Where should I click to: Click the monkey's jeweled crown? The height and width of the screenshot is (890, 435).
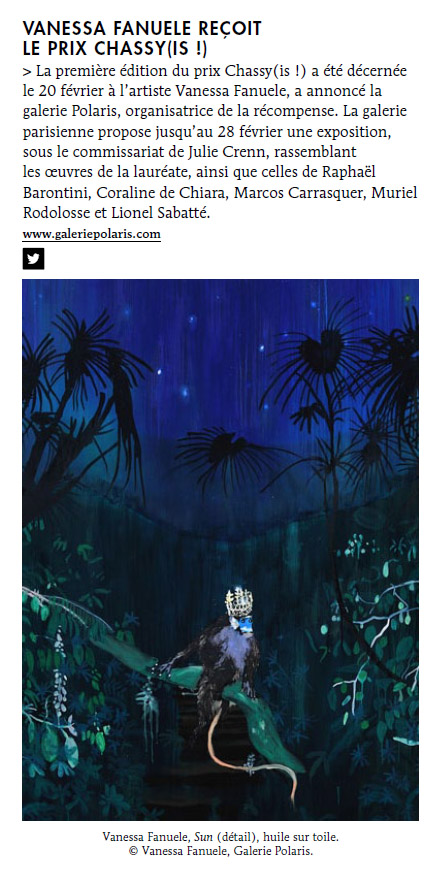[x=239, y=603]
